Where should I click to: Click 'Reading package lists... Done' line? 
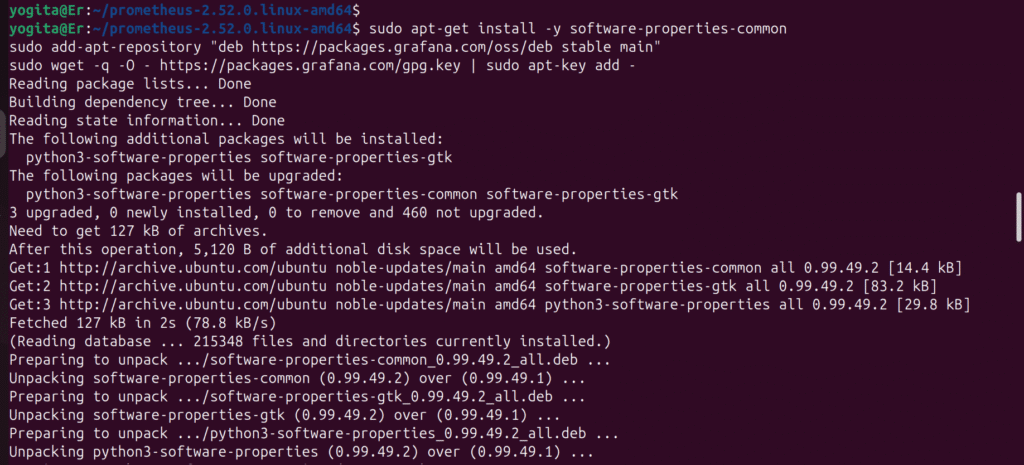[x=130, y=84]
